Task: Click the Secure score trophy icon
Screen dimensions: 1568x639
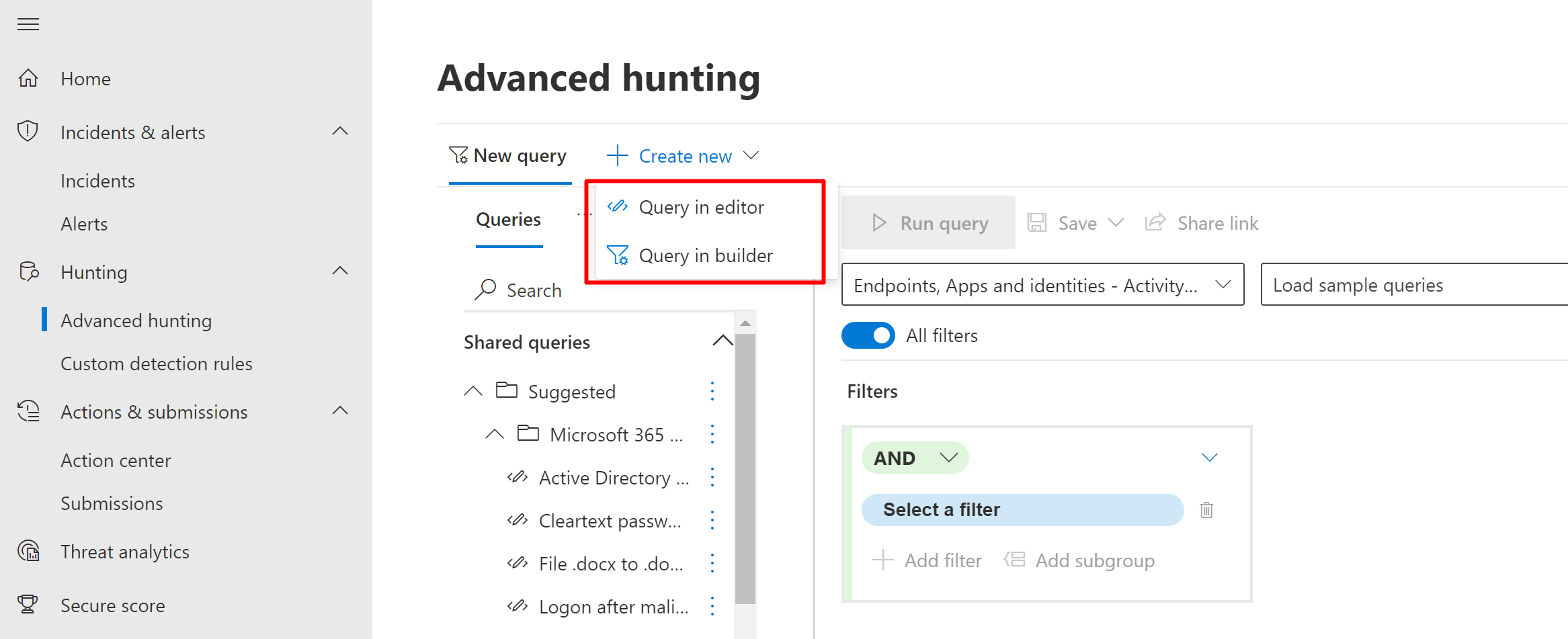Action: tap(28, 605)
